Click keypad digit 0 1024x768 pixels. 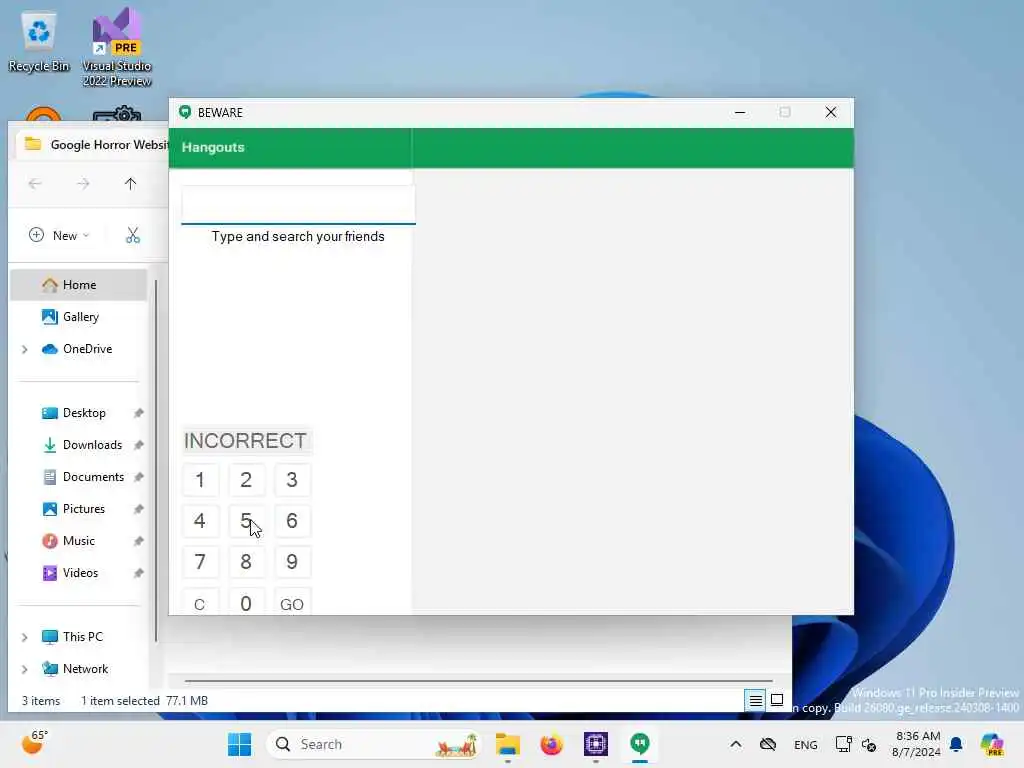pos(246,601)
